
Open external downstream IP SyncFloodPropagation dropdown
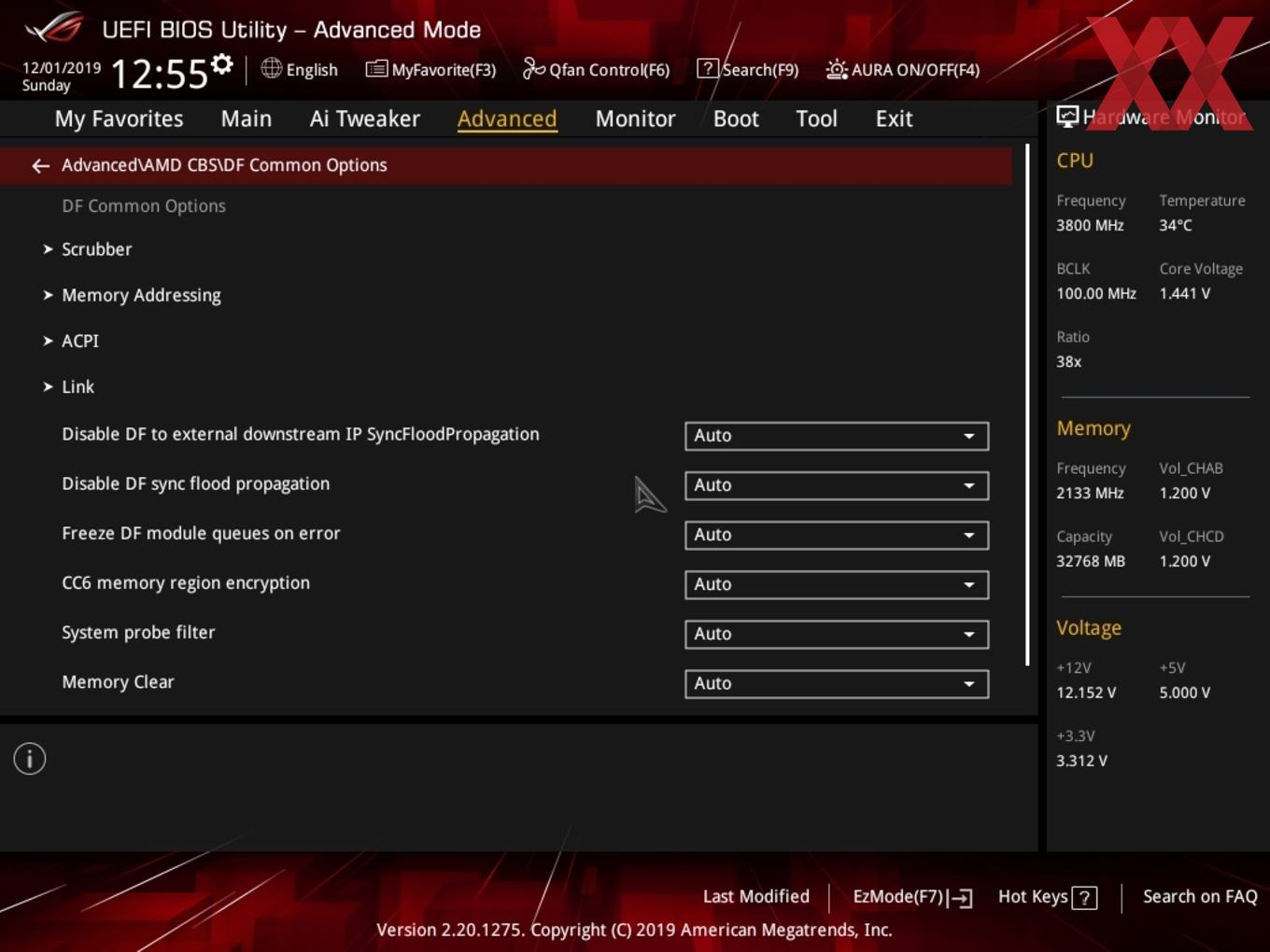pyautogui.click(x=837, y=436)
